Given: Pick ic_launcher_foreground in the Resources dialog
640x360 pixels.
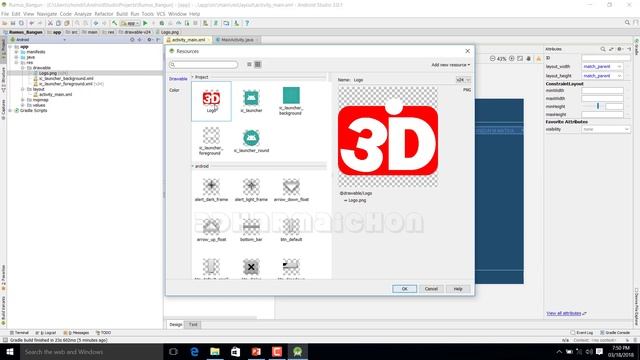Looking at the screenshot, I should pos(211,141).
